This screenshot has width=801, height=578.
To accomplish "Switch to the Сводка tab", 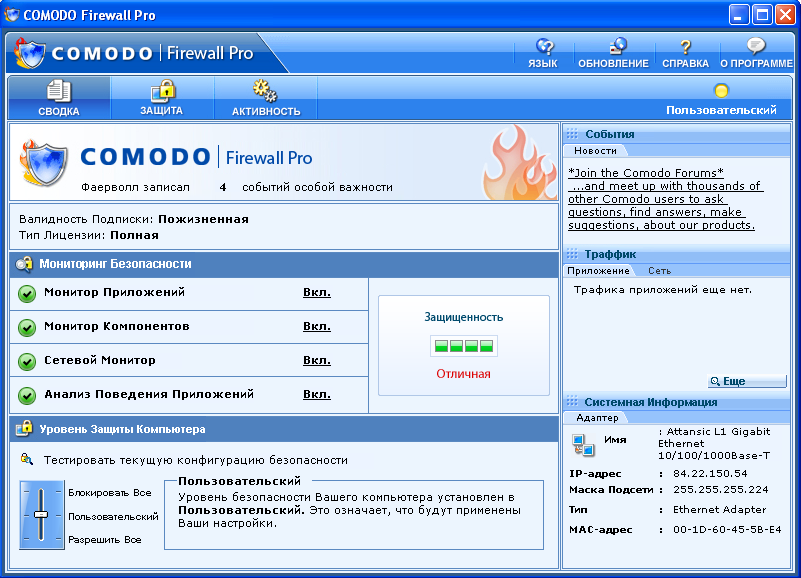I will pos(59,98).
